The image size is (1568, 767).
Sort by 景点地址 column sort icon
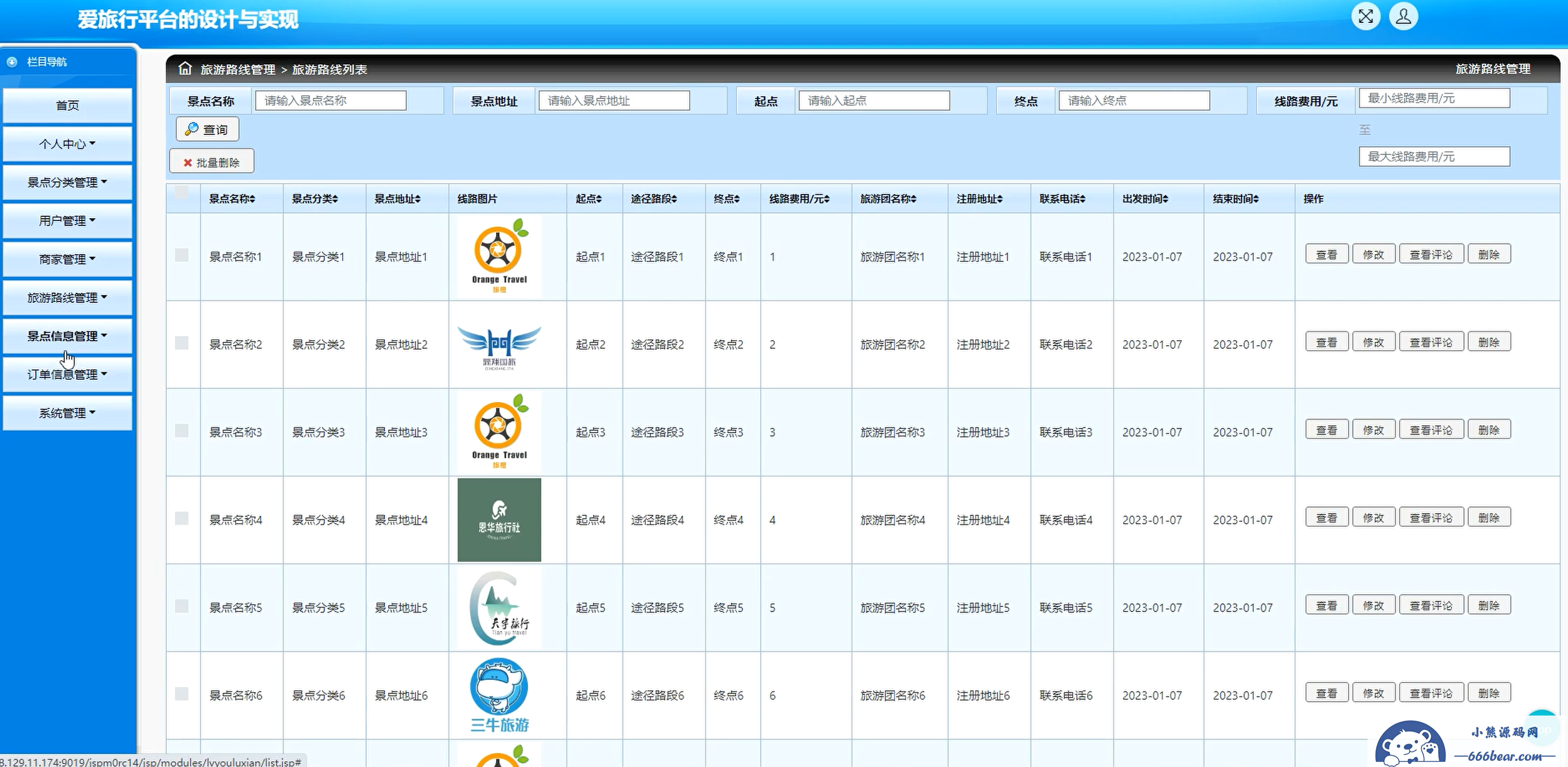(x=418, y=199)
